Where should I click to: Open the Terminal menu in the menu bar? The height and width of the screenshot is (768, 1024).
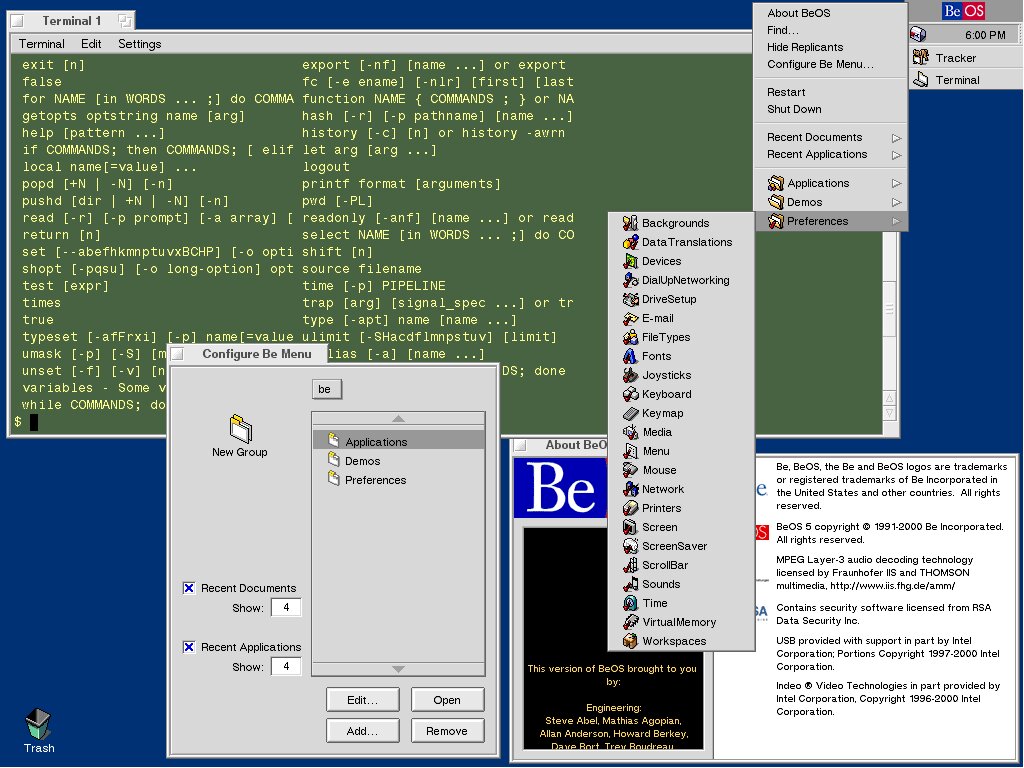(41, 44)
